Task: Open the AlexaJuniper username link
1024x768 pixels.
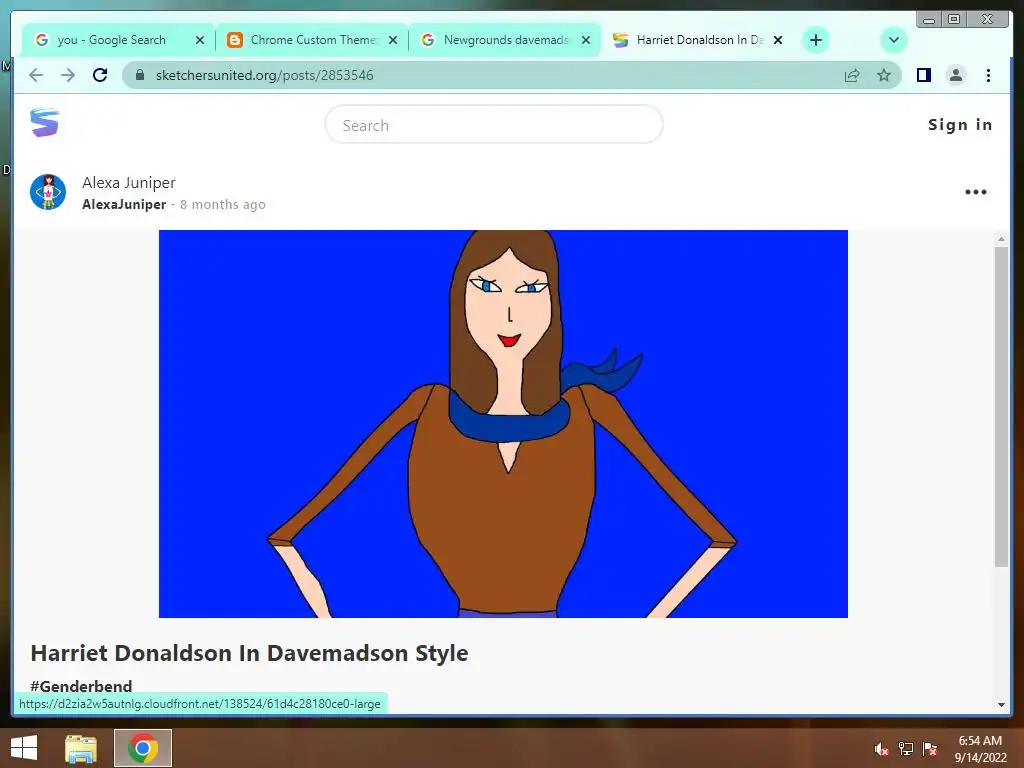Action: pos(124,204)
